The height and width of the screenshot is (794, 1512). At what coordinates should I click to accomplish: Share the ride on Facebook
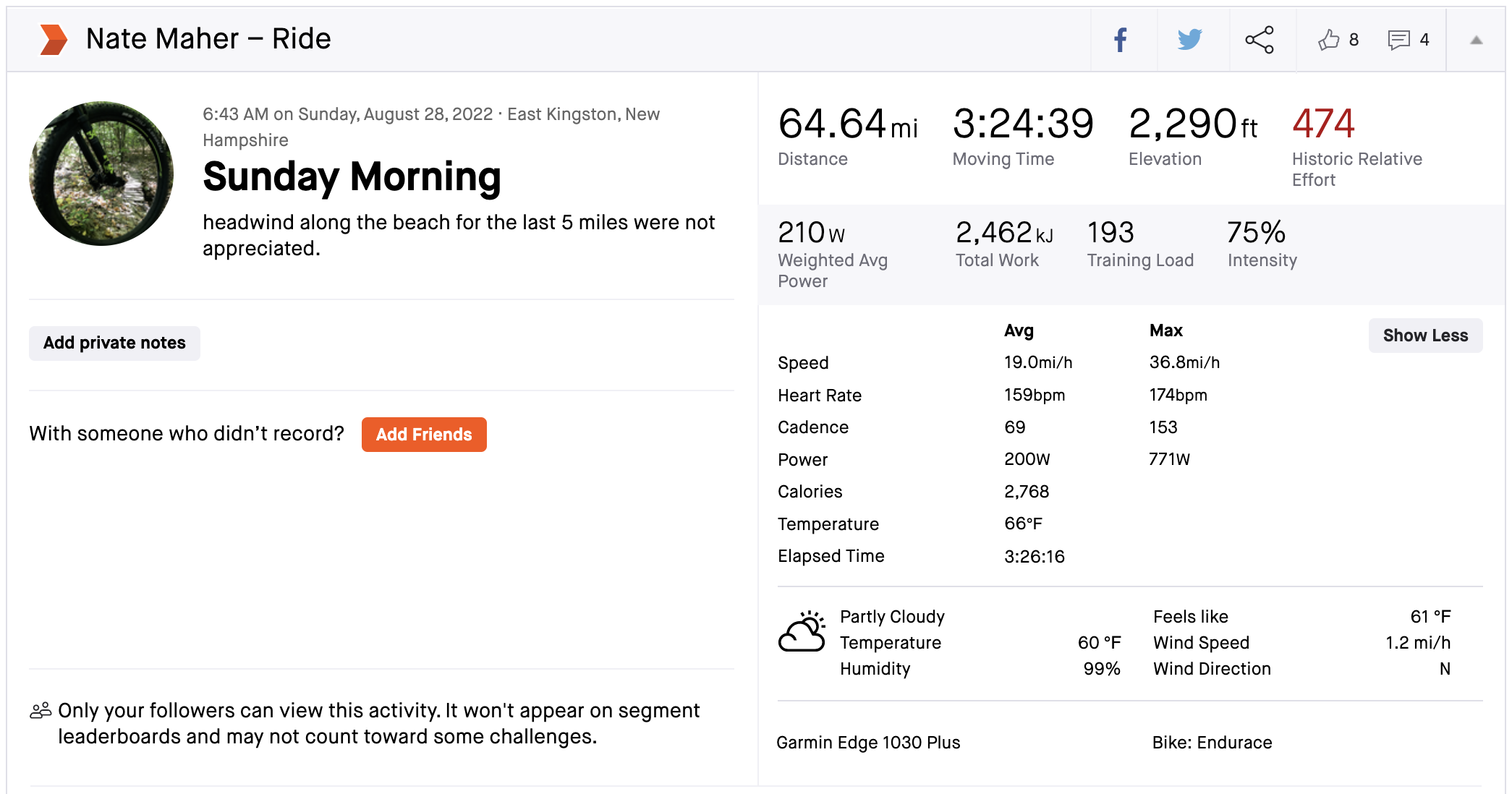click(x=1121, y=40)
